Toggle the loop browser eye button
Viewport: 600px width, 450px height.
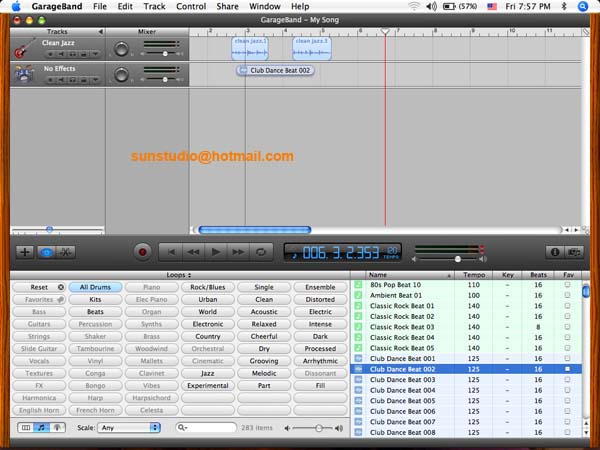(x=46, y=252)
